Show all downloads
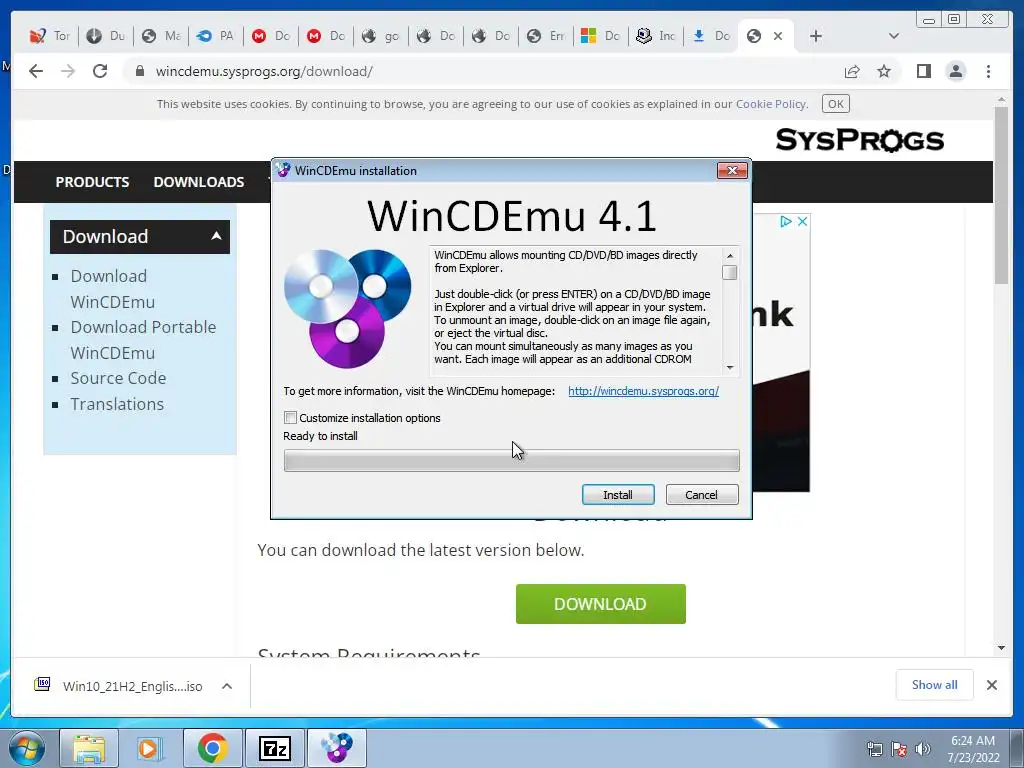Image resolution: width=1024 pixels, height=768 pixels. [x=935, y=684]
